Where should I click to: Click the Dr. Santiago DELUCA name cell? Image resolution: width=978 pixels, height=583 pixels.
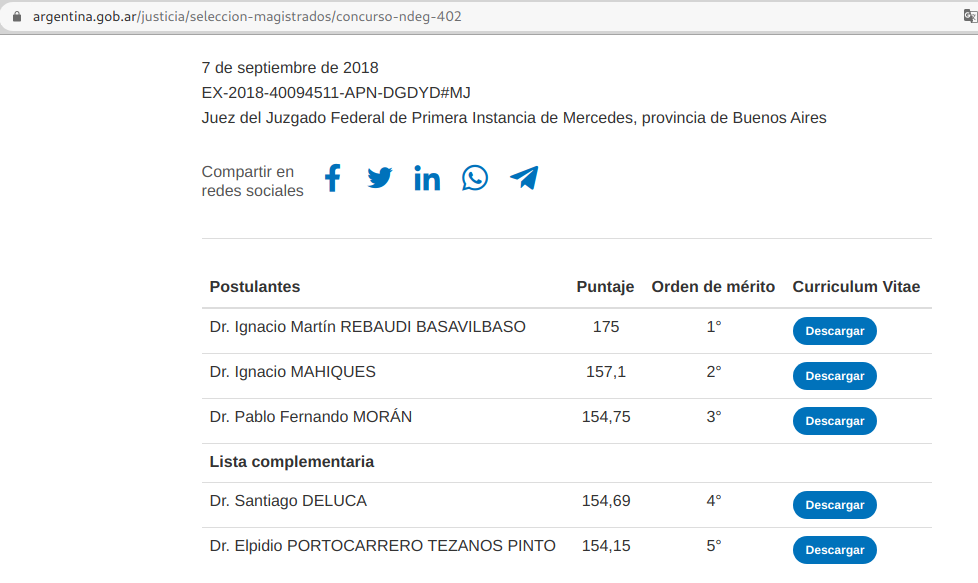pos(288,501)
